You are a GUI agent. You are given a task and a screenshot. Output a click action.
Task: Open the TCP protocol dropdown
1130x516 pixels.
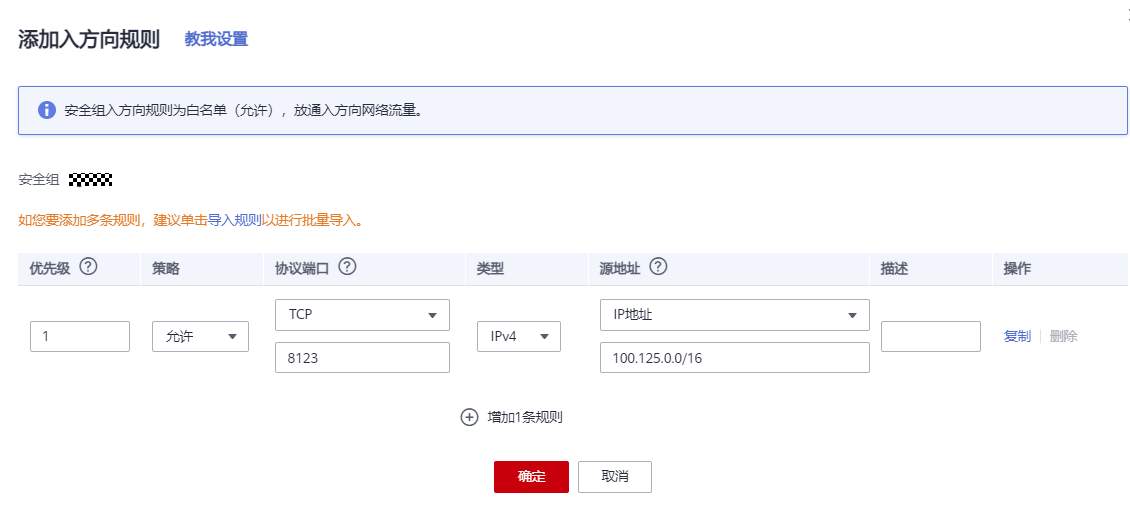(362, 315)
